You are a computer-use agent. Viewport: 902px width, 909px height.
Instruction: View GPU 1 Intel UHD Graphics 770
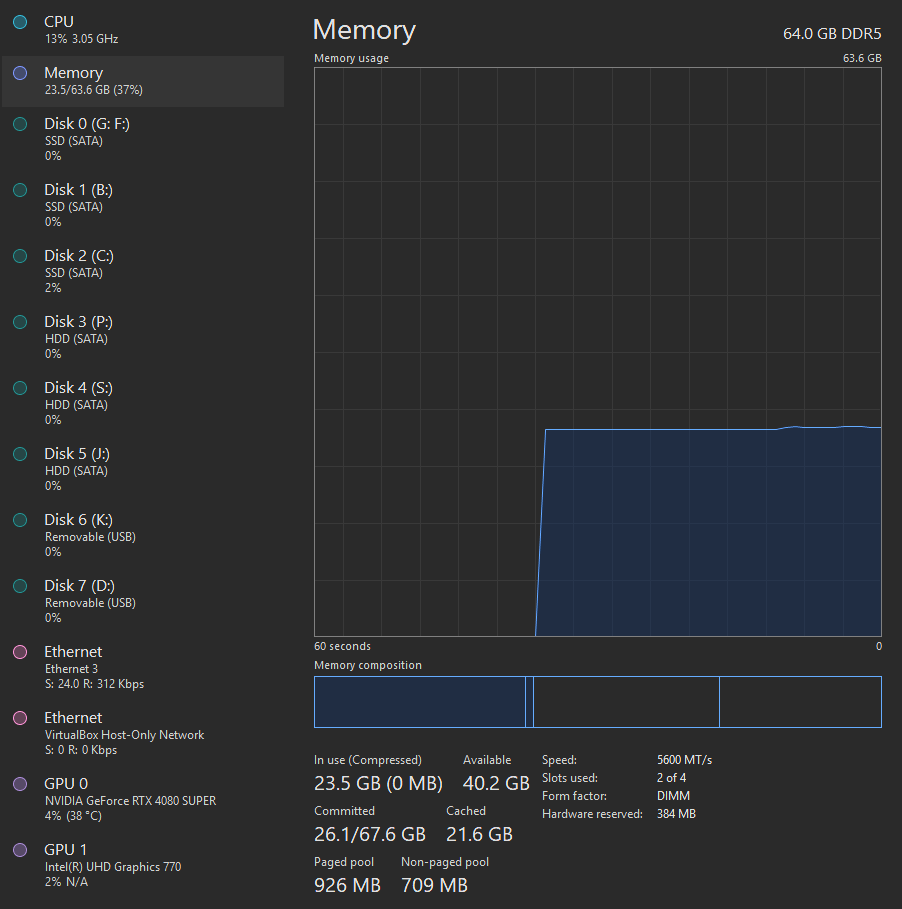coord(143,866)
